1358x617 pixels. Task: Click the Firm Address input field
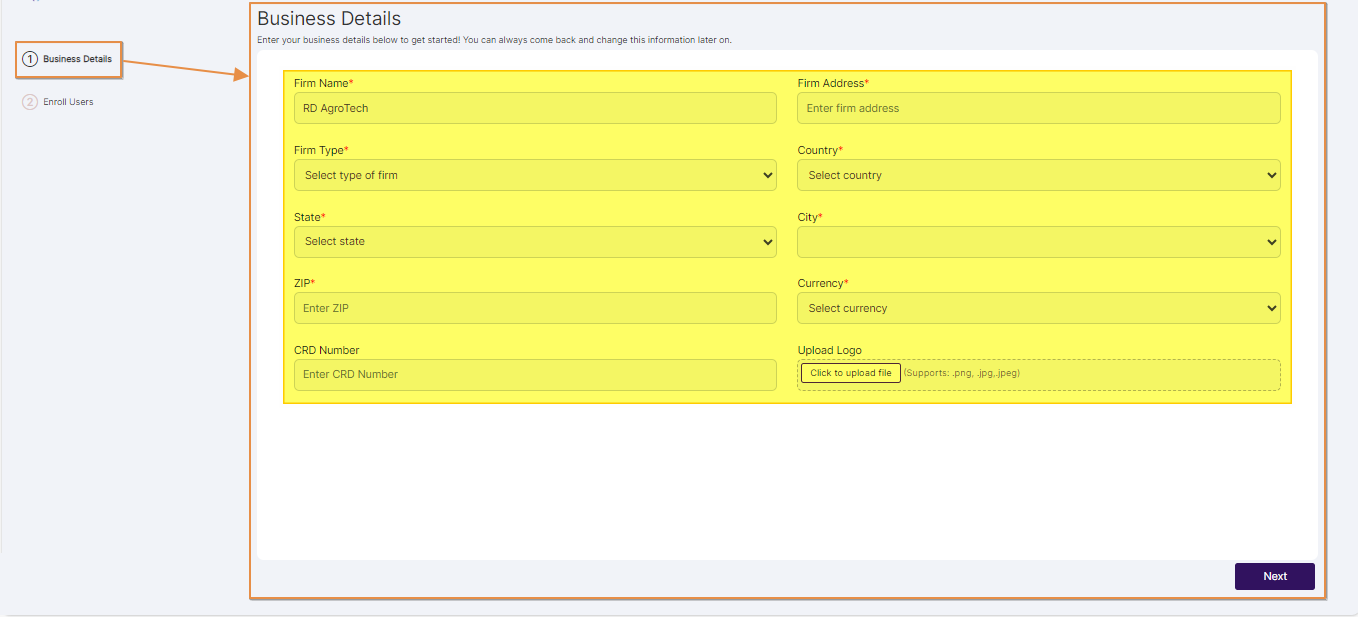[1038, 108]
